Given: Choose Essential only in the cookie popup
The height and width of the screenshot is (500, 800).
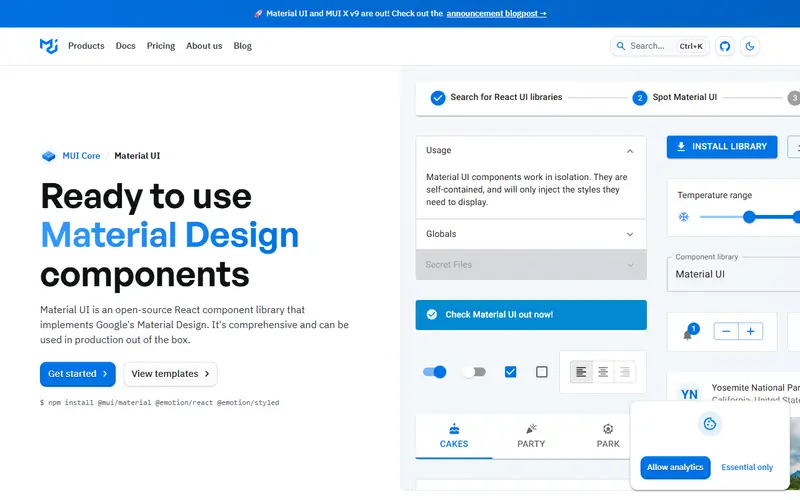Looking at the screenshot, I should [x=747, y=467].
